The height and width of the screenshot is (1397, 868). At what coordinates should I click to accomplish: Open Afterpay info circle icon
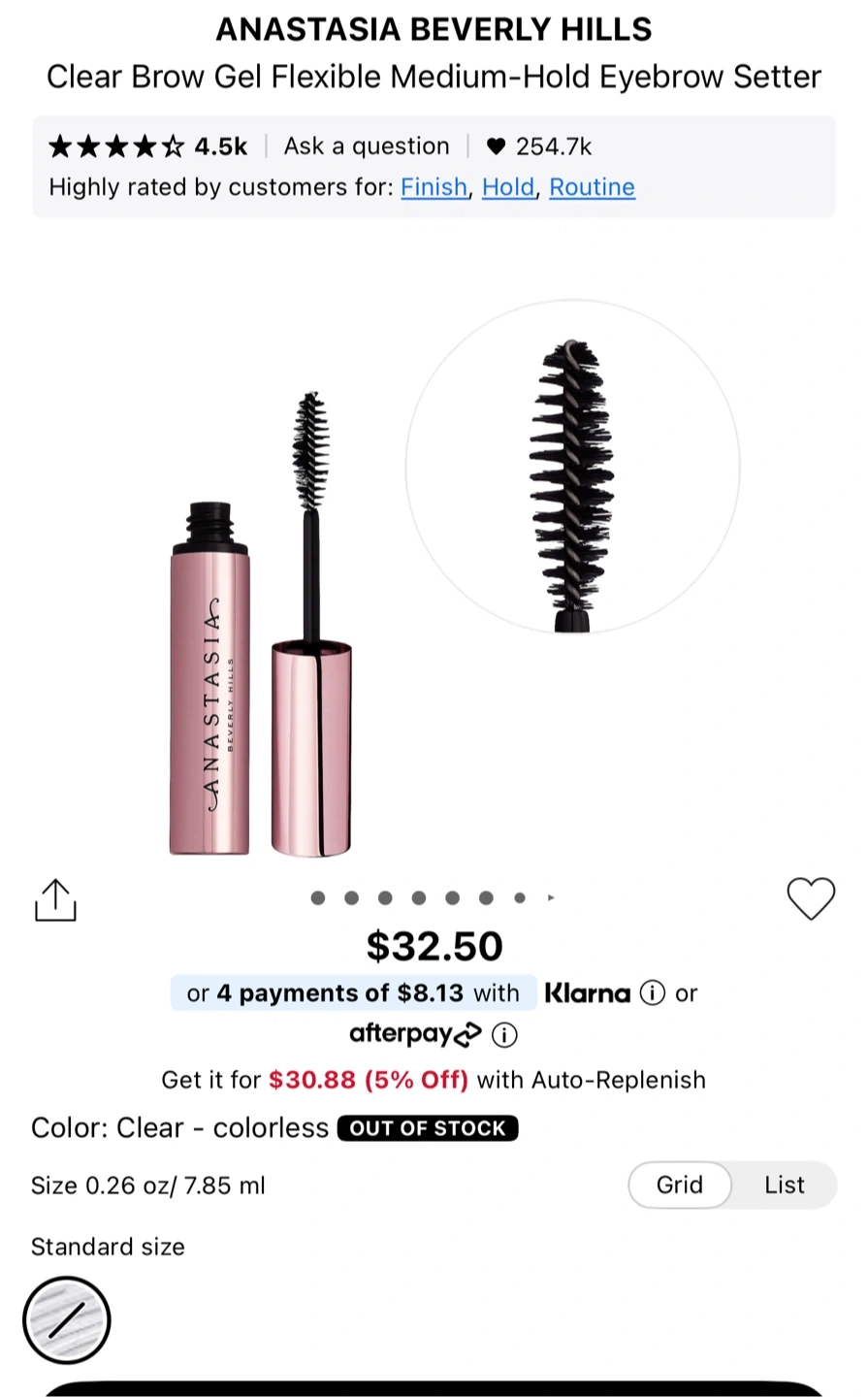(x=504, y=1035)
